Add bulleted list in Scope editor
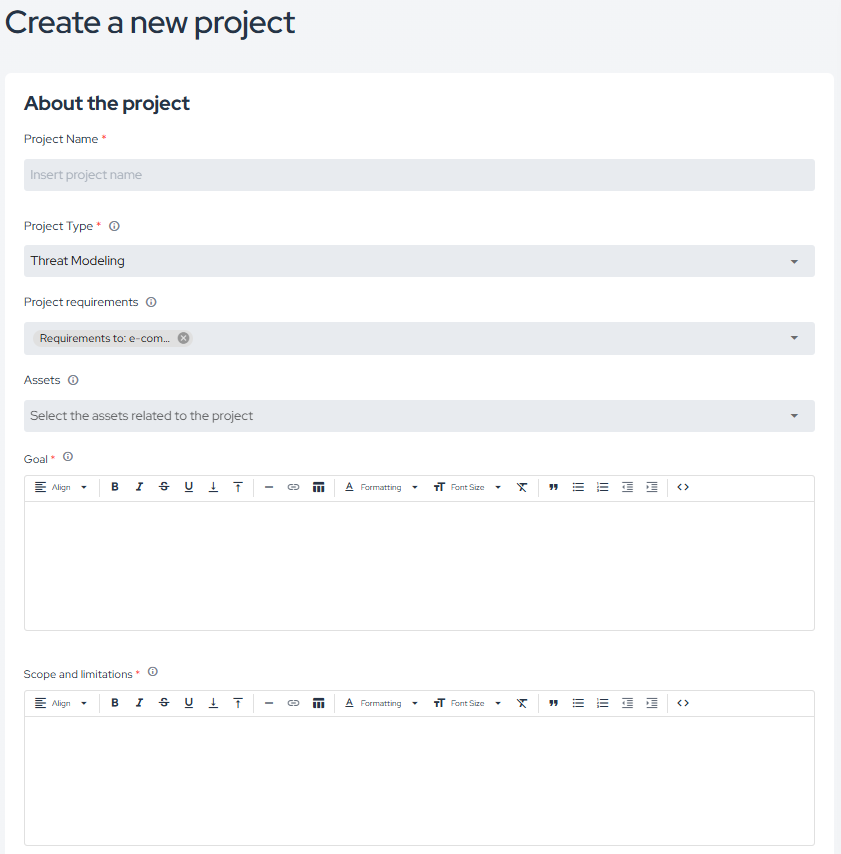Screen dimensions: 841x854 [578, 703]
